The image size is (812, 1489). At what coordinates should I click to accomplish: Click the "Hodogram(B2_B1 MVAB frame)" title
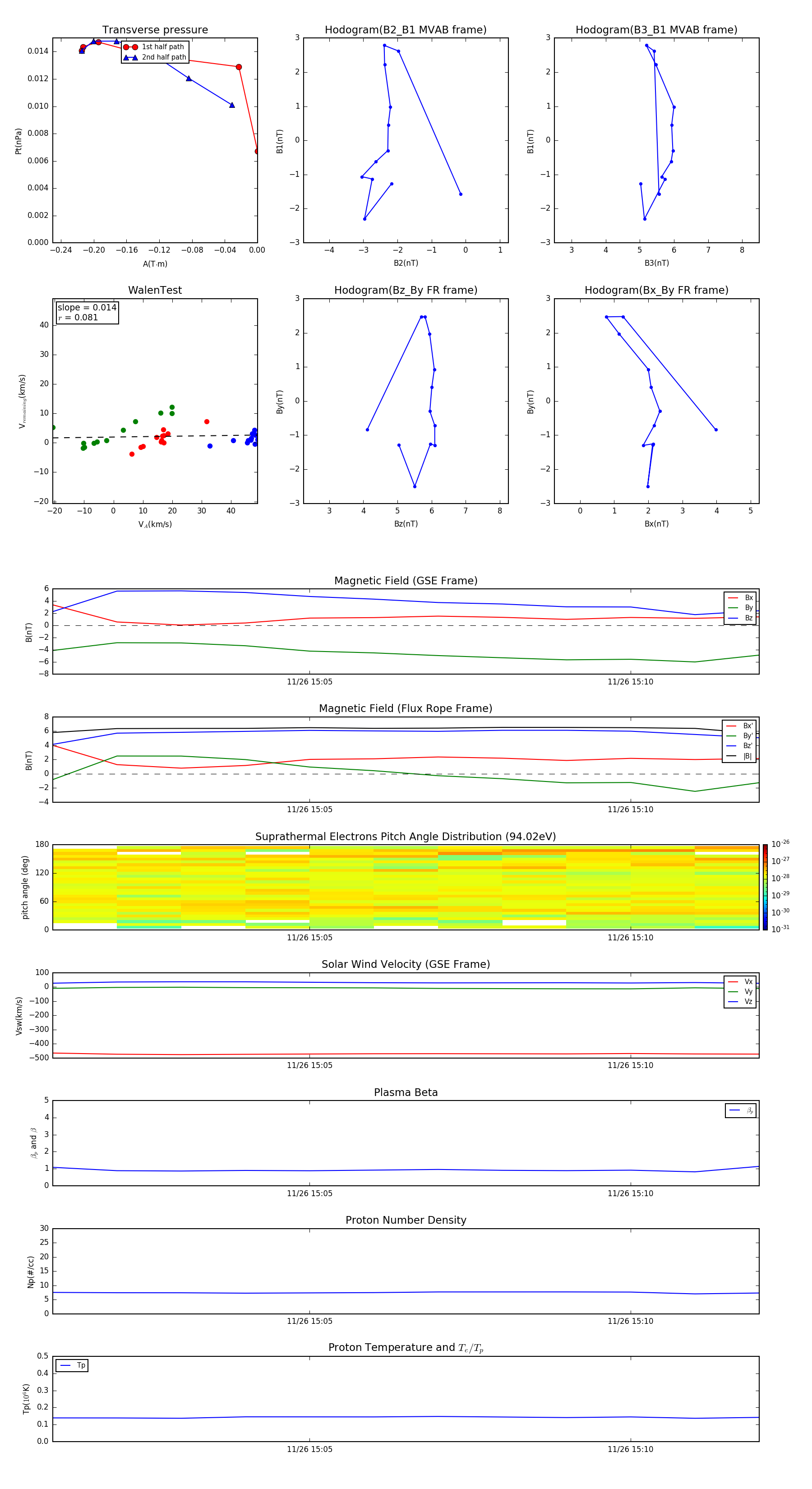point(406,29)
